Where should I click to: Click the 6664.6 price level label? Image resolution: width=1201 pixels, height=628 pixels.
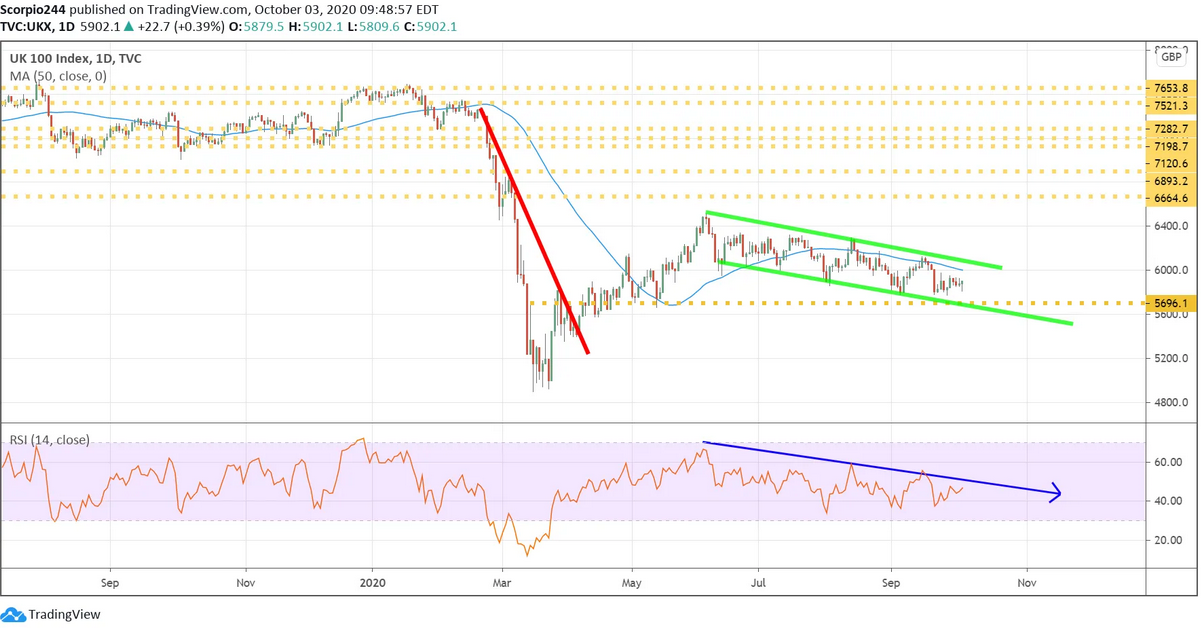1169,199
